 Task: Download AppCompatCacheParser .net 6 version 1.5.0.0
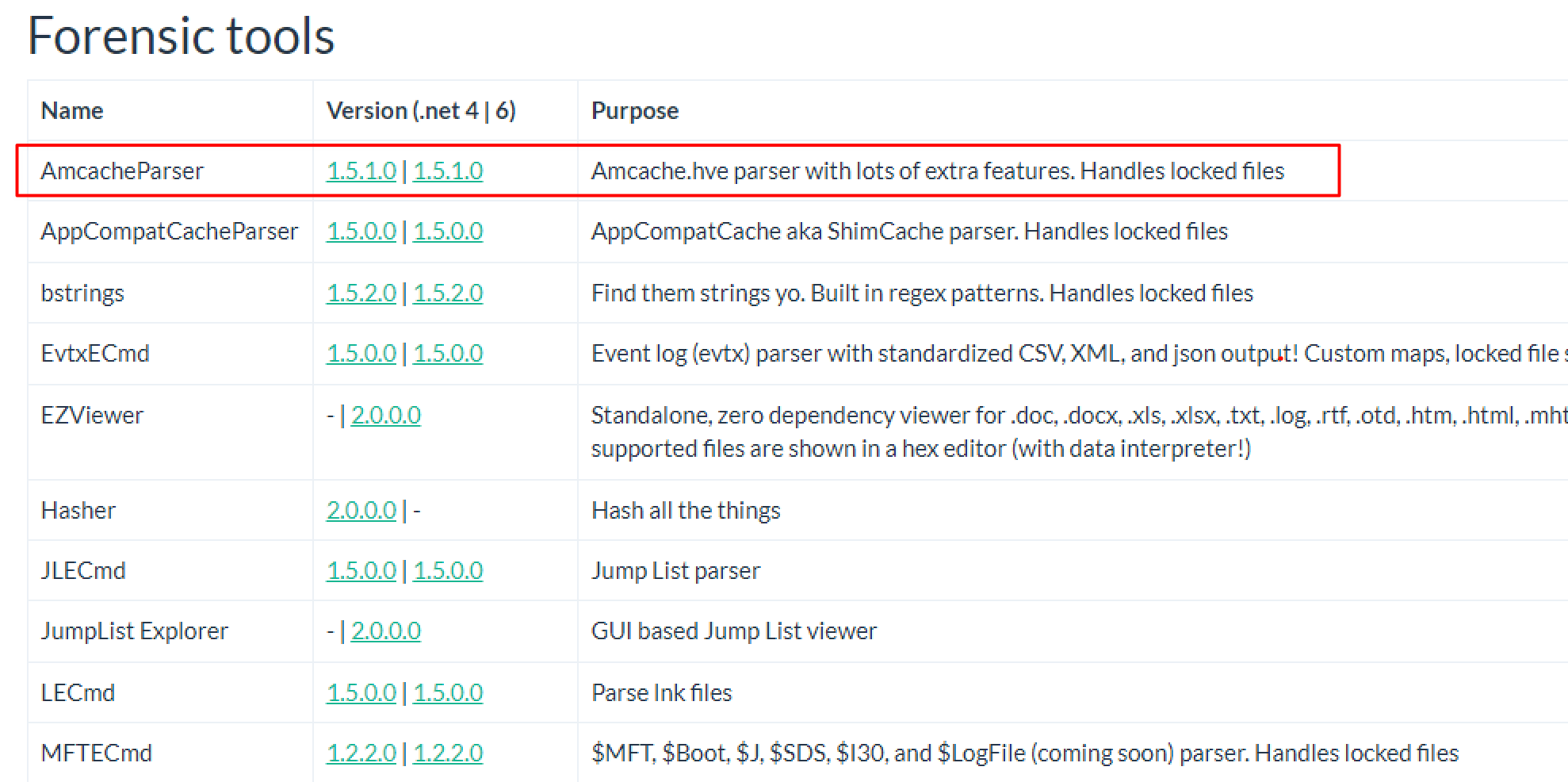click(x=448, y=231)
